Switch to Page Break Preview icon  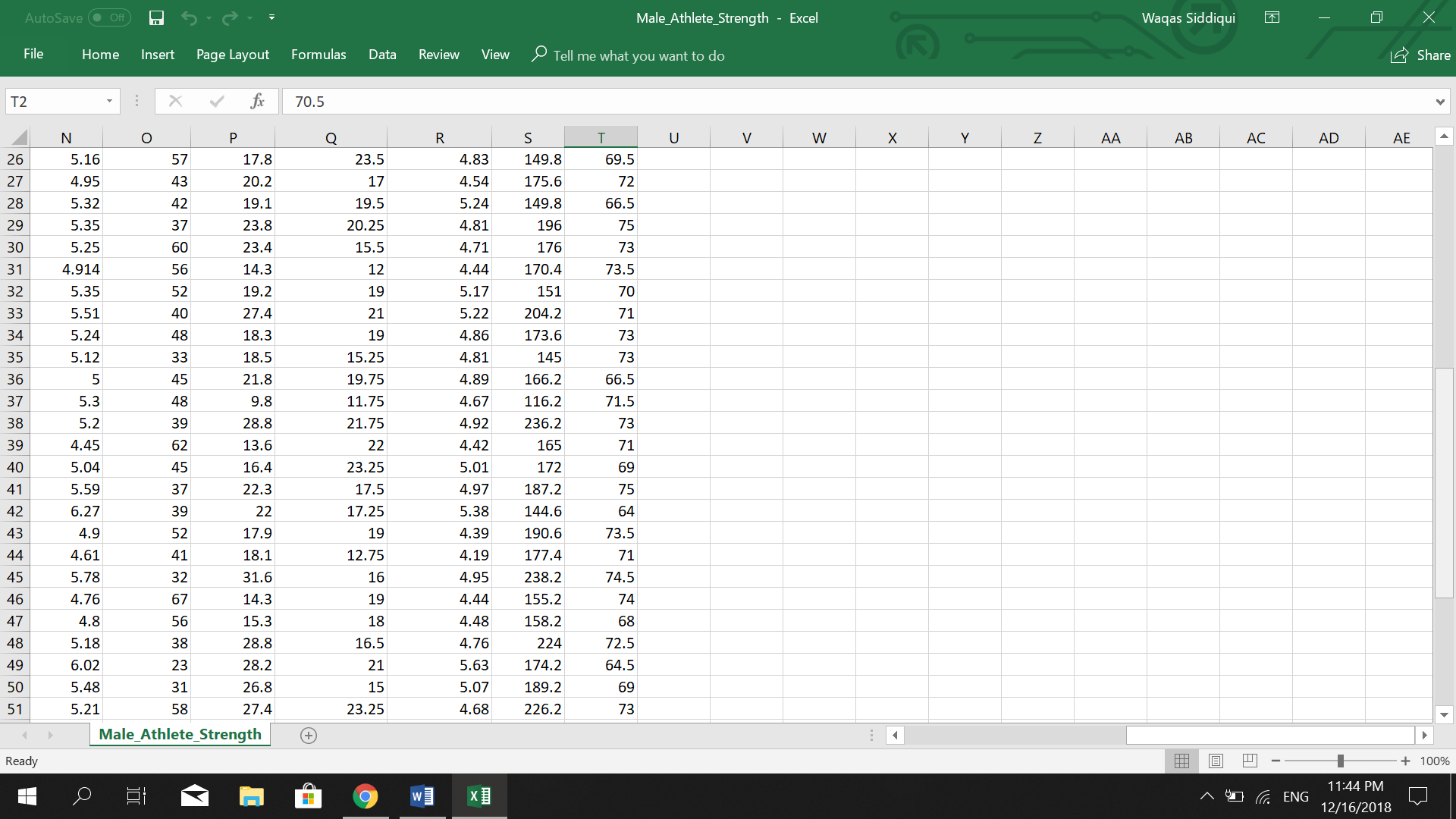[1250, 761]
